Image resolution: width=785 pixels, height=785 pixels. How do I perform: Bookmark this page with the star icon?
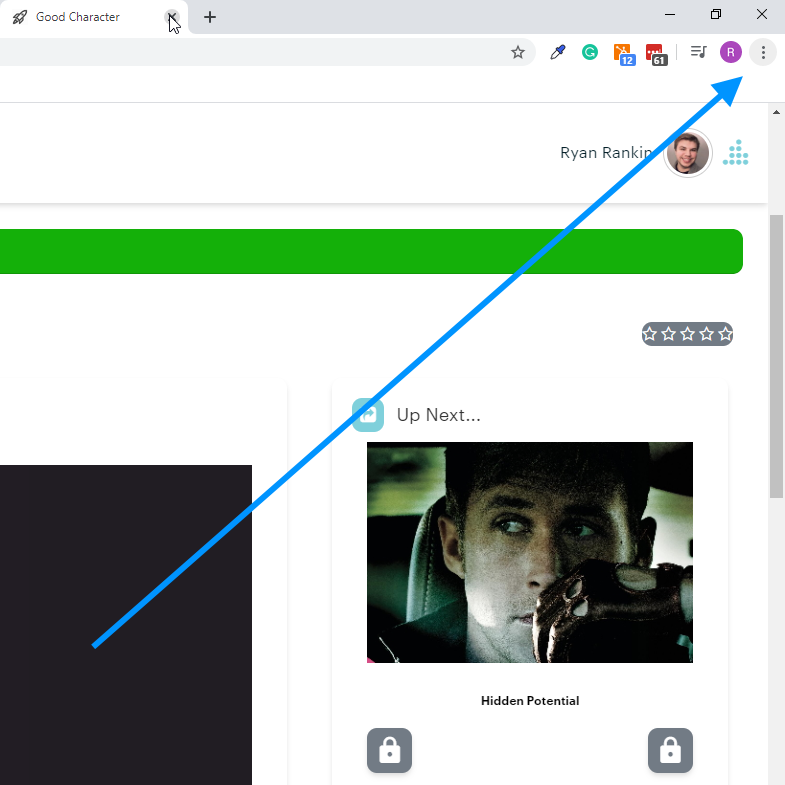(x=518, y=52)
